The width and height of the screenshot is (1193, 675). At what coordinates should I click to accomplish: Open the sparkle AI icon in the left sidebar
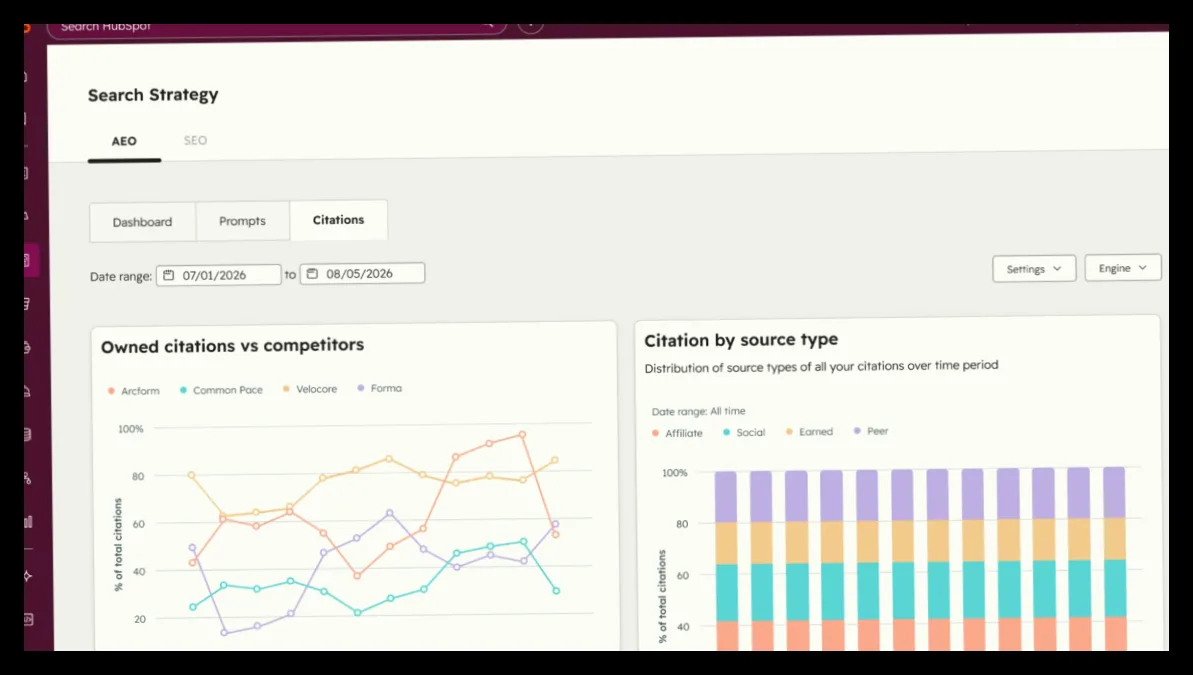(28, 575)
